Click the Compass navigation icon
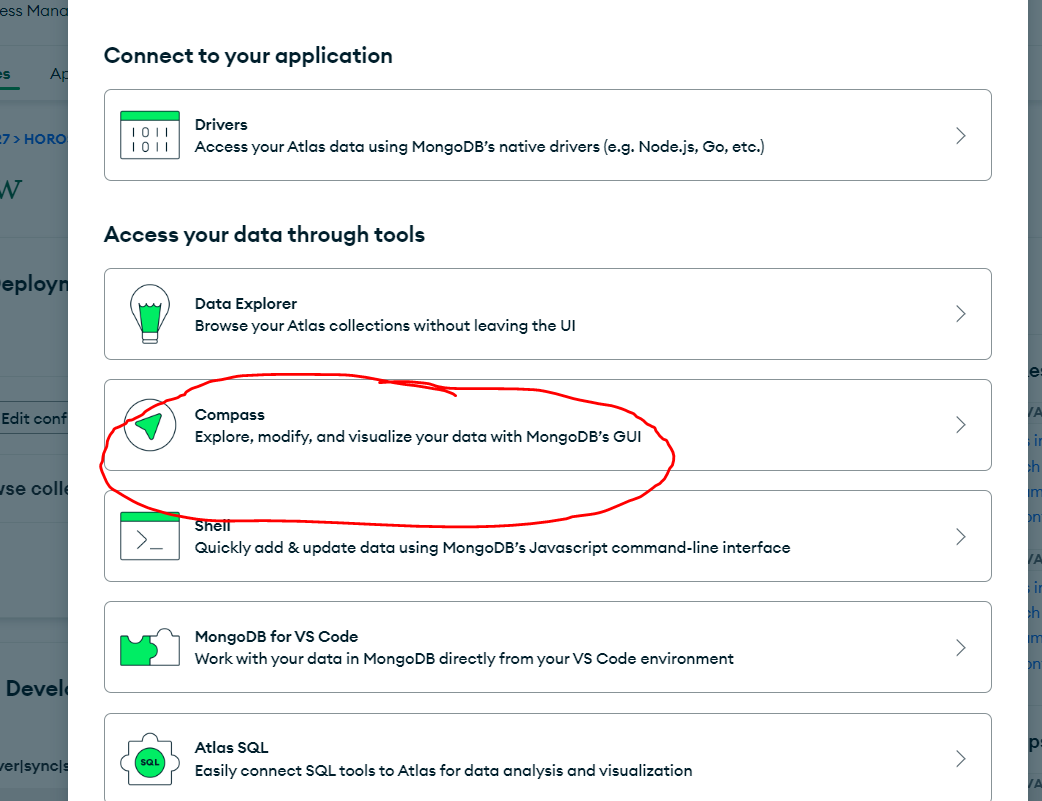Viewport: 1042px width, 801px height. pos(150,425)
